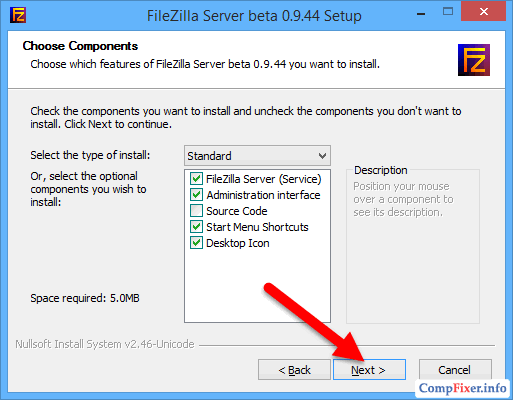This screenshot has width=513, height=400.
Task: Go to previous step with Back
Action: (294, 370)
